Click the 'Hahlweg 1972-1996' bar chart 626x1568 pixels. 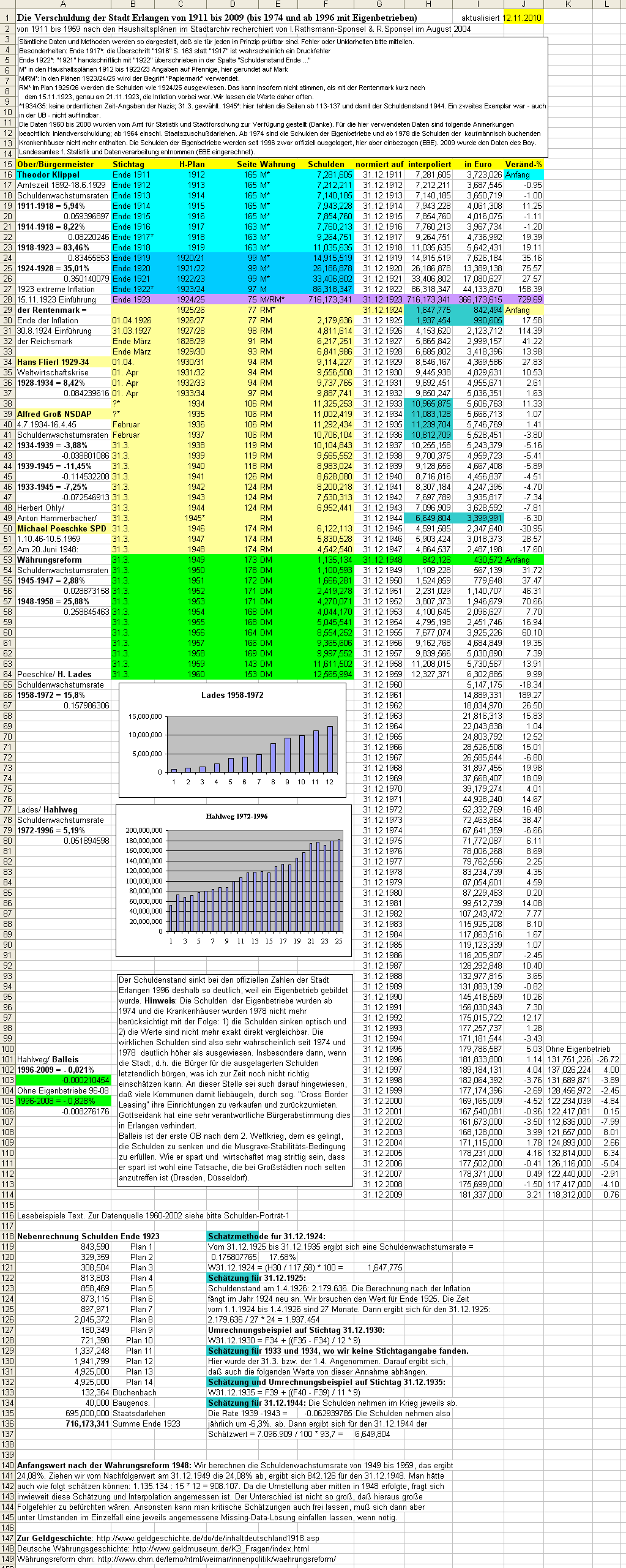(234, 880)
